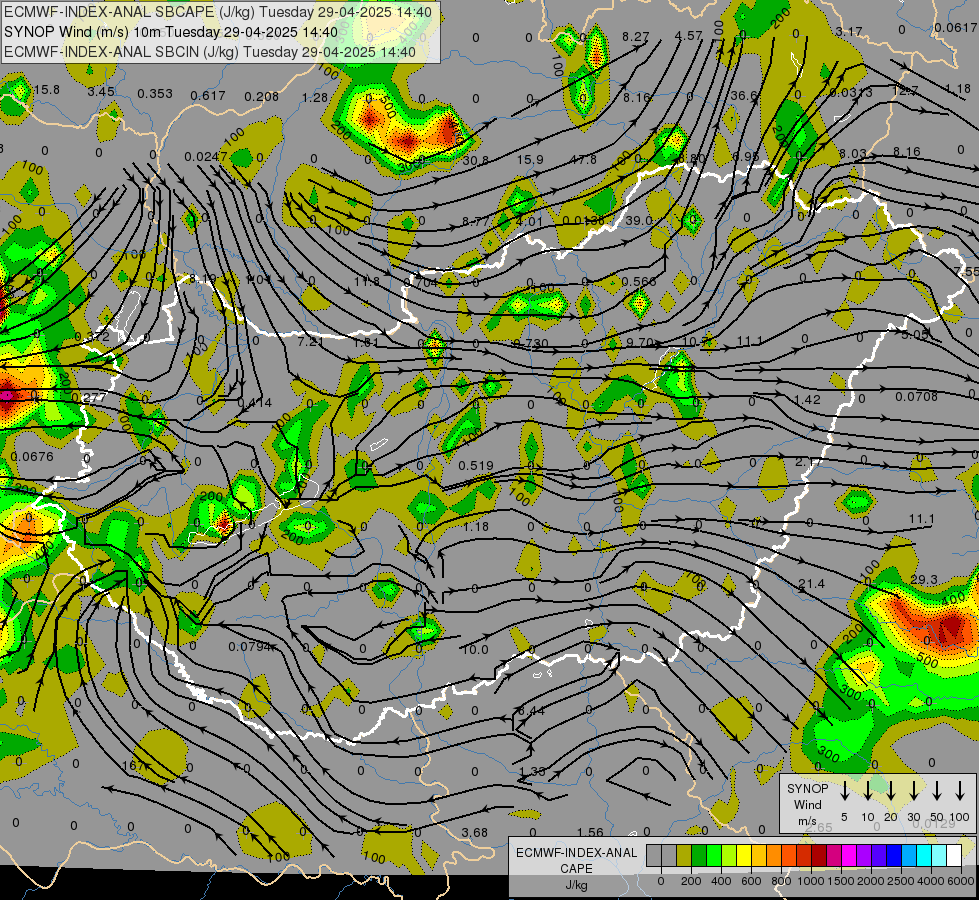The width and height of the screenshot is (979, 900).
Task: Click the 9.70 value on the map
Action: pyautogui.click(x=639, y=342)
